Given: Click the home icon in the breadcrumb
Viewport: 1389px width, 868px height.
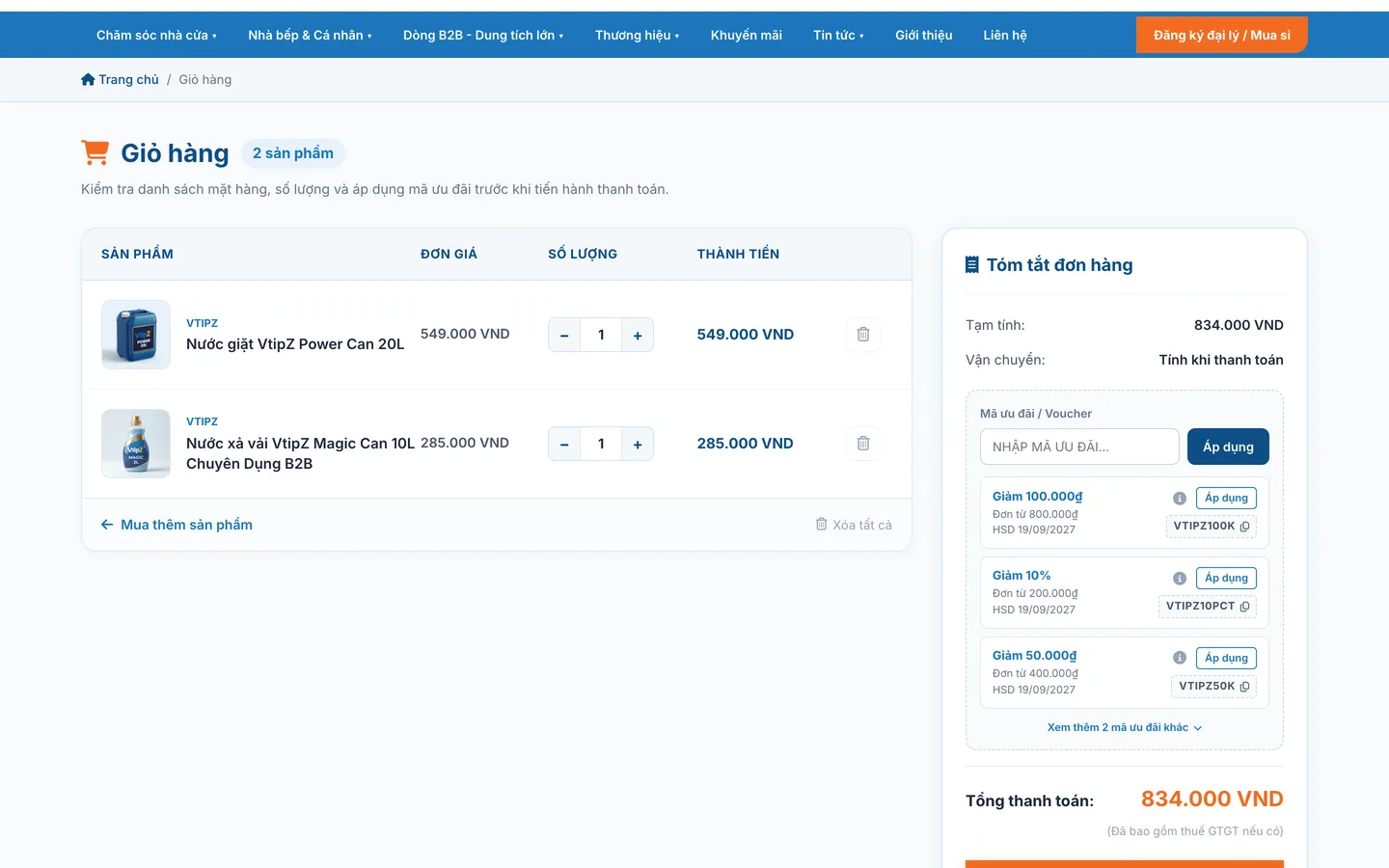Looking at the screenshot, I should [88, 79].
